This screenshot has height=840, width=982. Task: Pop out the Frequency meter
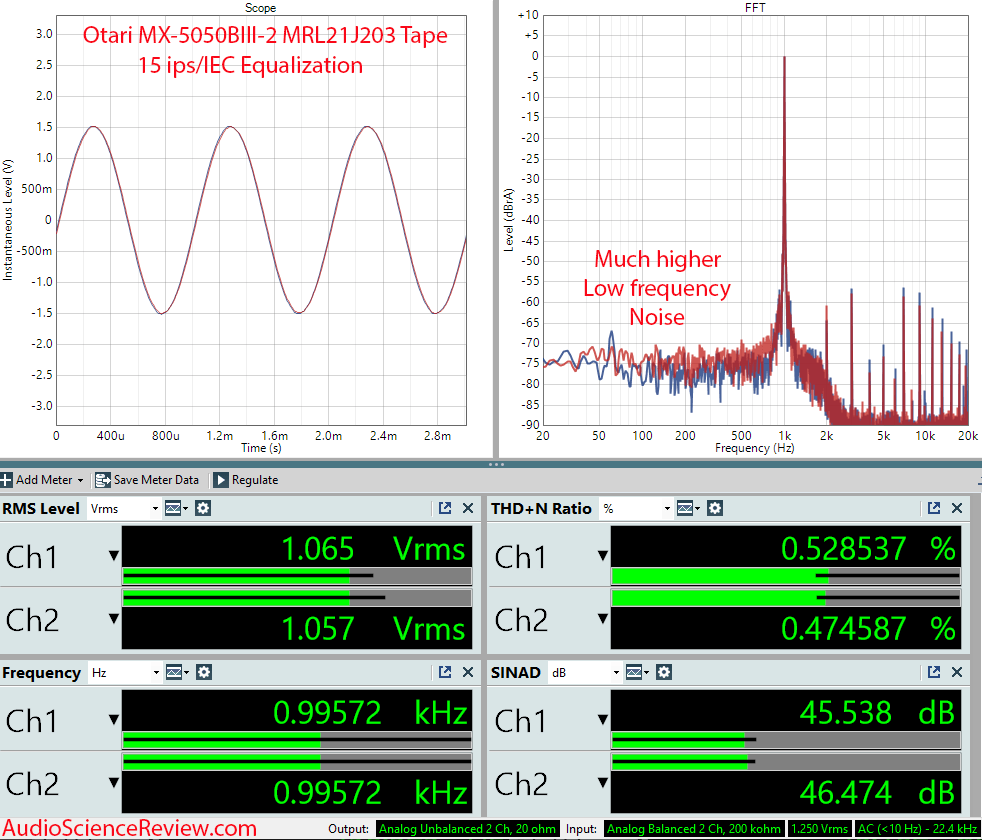click(x=445, y=672)
